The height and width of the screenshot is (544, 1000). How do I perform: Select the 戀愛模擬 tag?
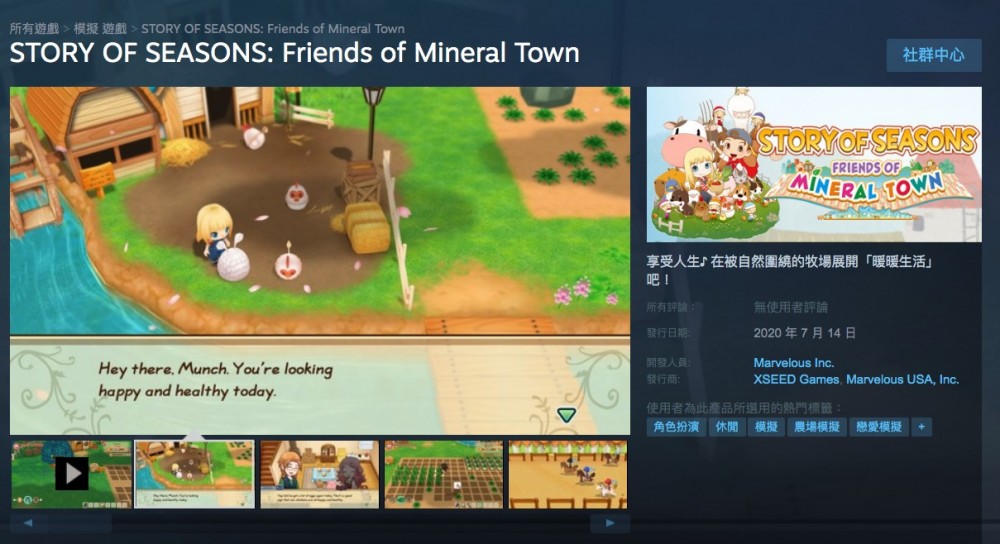[879, 427]
